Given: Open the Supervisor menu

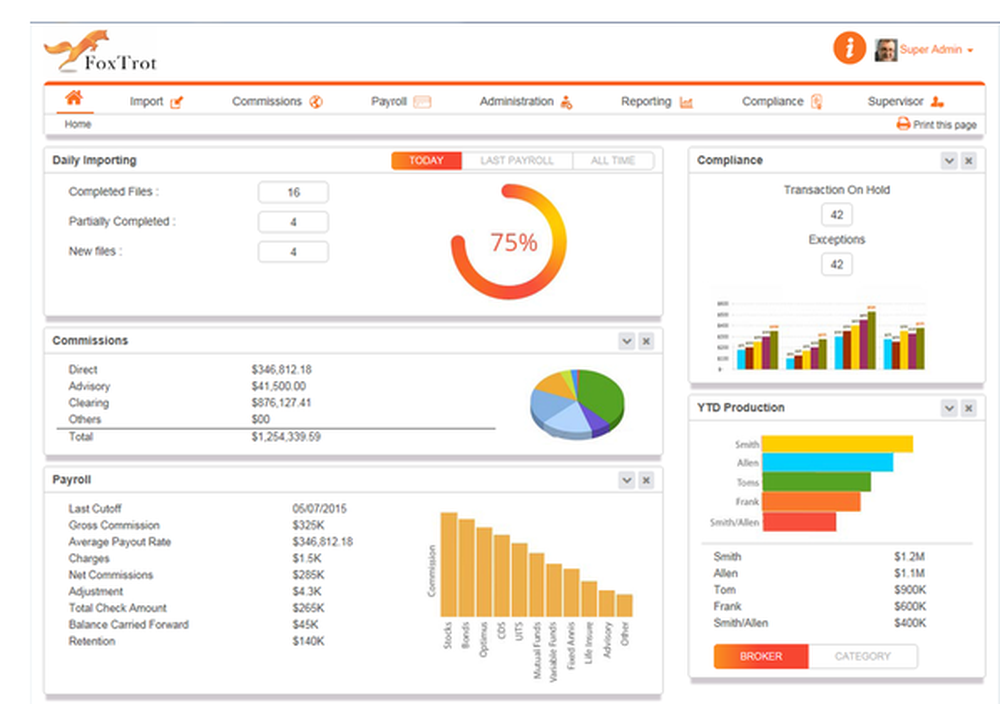Looking at the screenshot, I should (906, 102).
